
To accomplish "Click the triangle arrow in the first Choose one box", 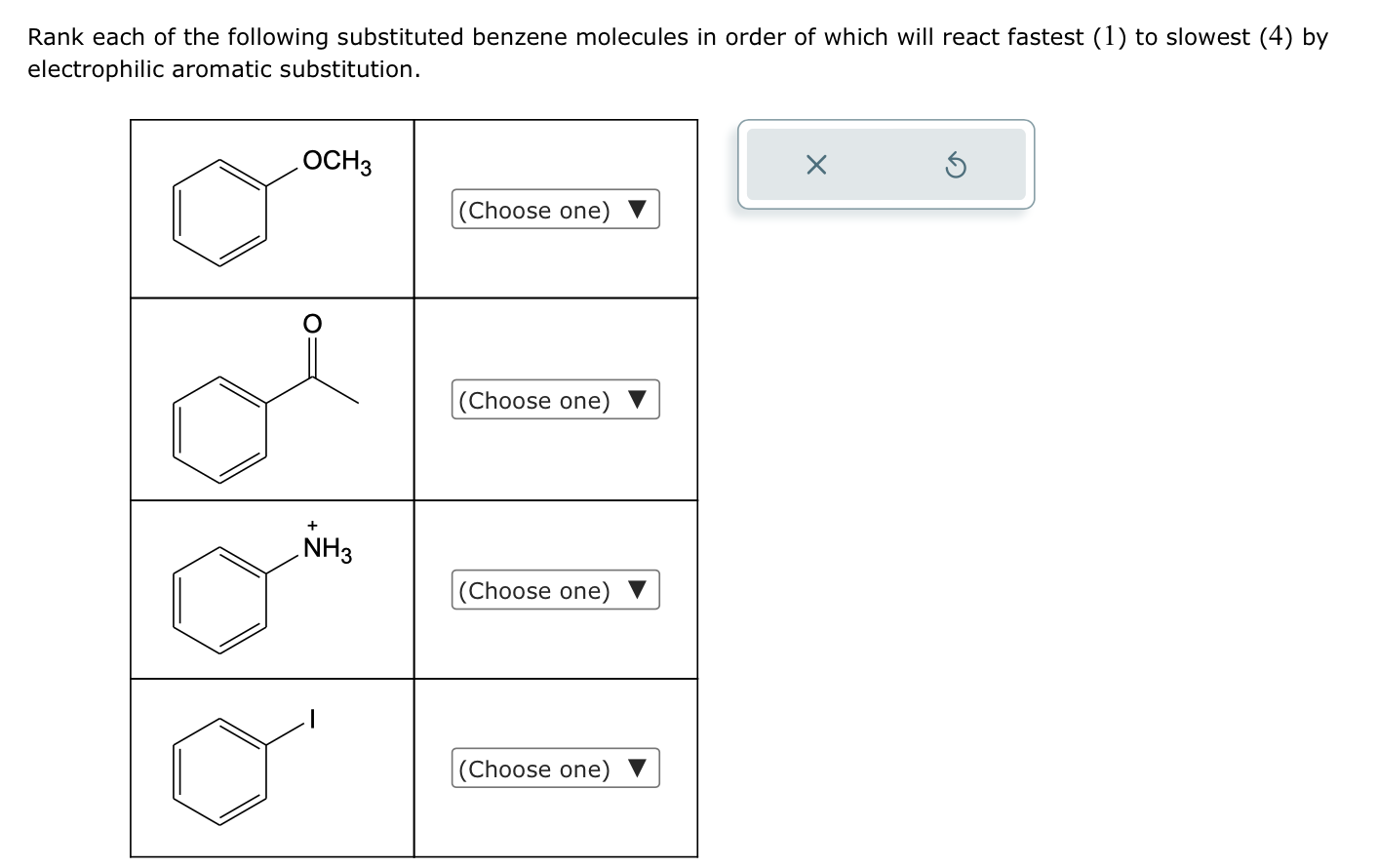I will click(639, 210).
